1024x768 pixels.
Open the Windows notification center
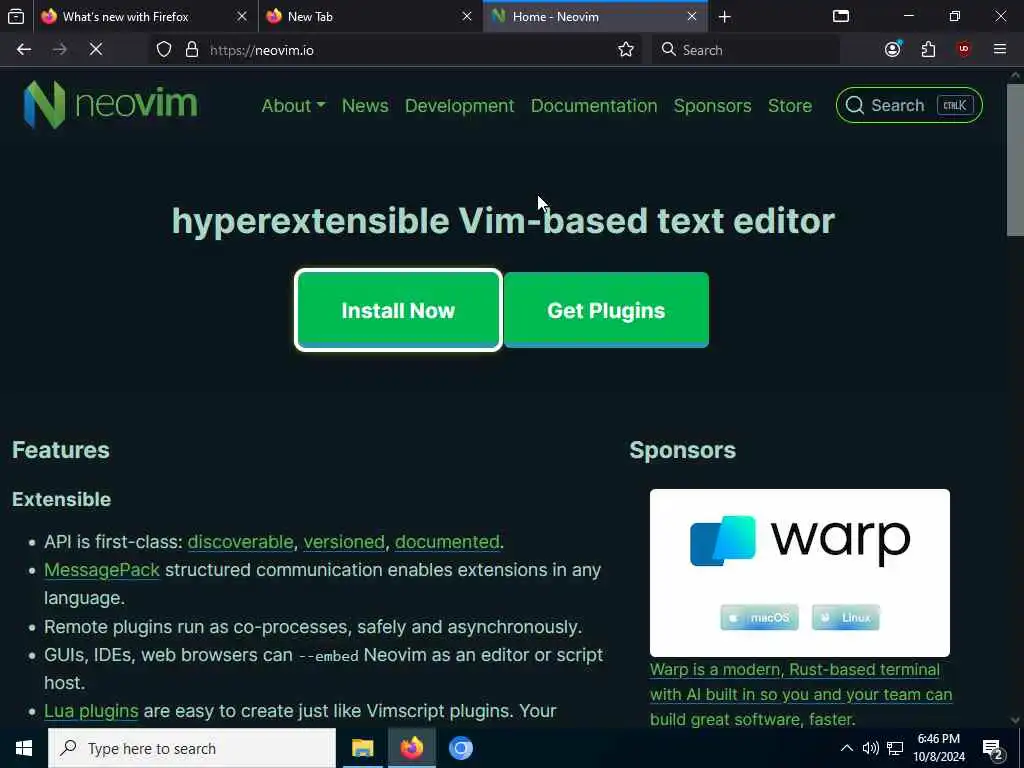[x=993, y=748]
